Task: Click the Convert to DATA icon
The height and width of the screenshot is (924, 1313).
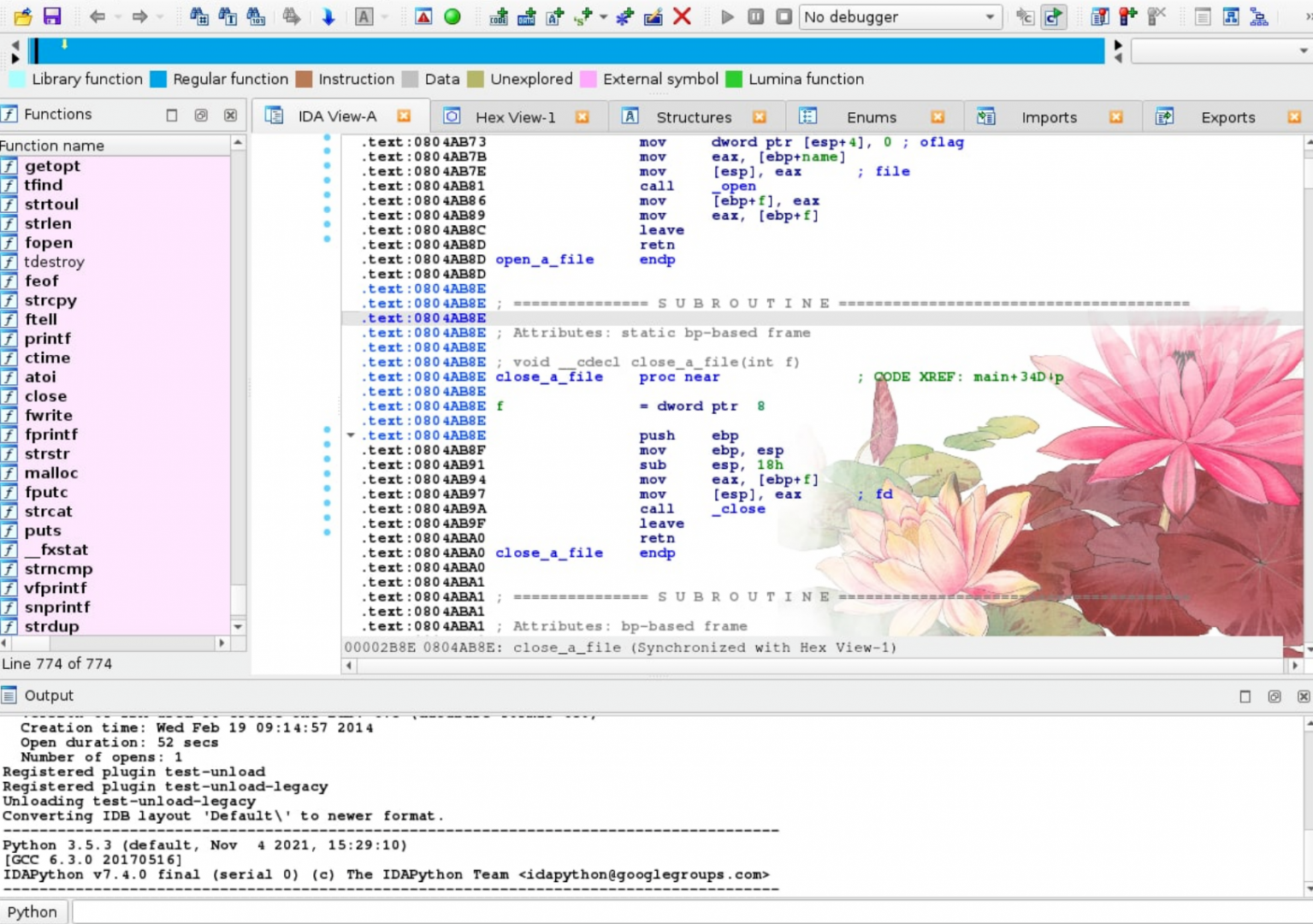Action: [x=527, y=16]
